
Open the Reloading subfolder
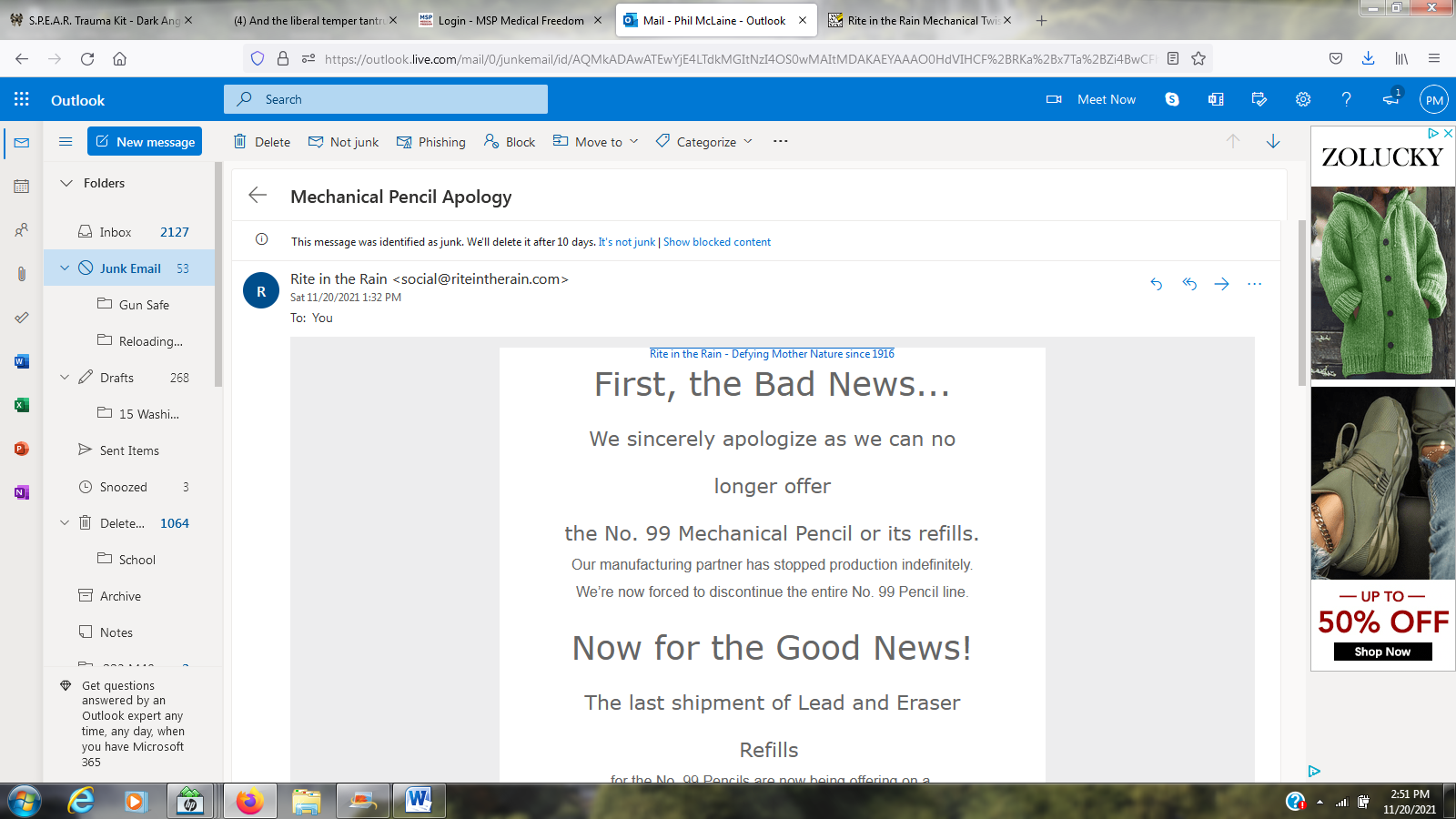click(129, 341)
